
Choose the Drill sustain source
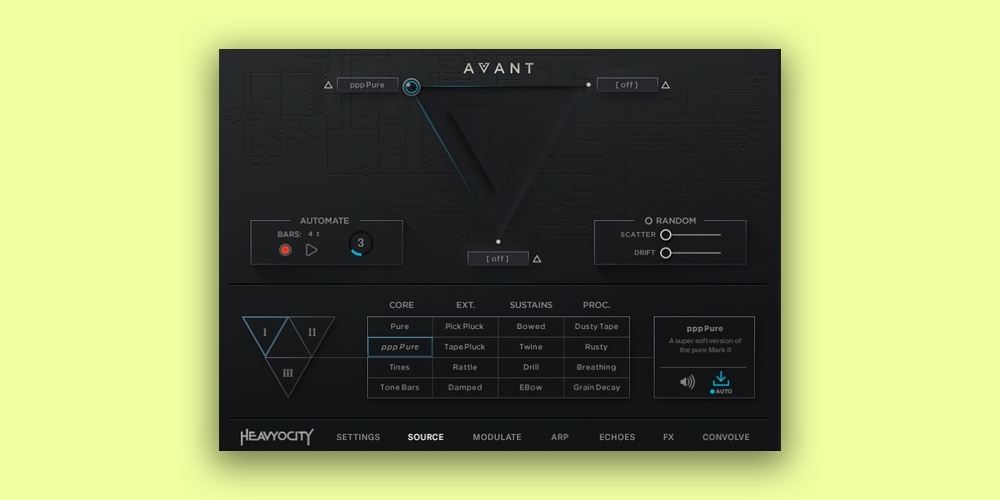[531, 367]
